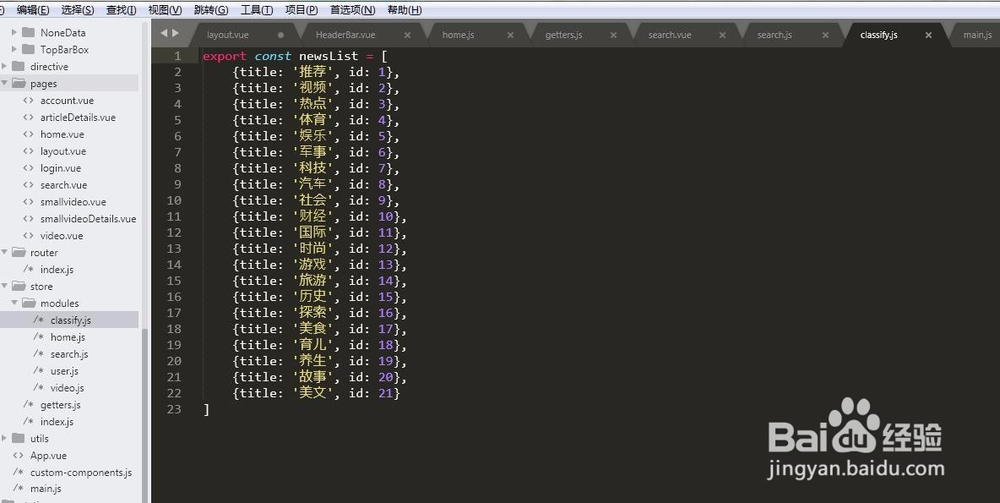Collapse the router folder arrow
The height and width of the screenshot is (503, 1000).
(x=4, y=252)
